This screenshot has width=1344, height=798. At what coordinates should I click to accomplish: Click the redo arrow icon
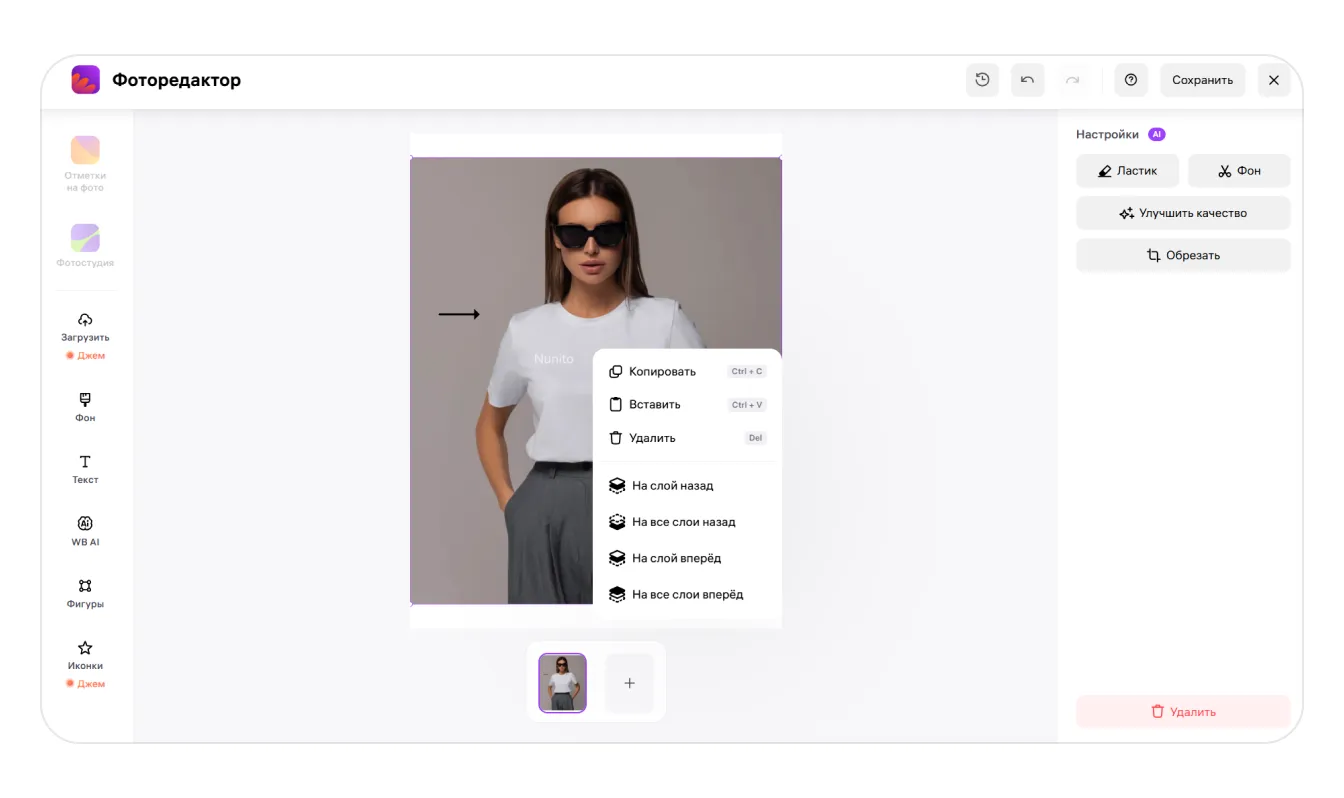[1072, 80]
